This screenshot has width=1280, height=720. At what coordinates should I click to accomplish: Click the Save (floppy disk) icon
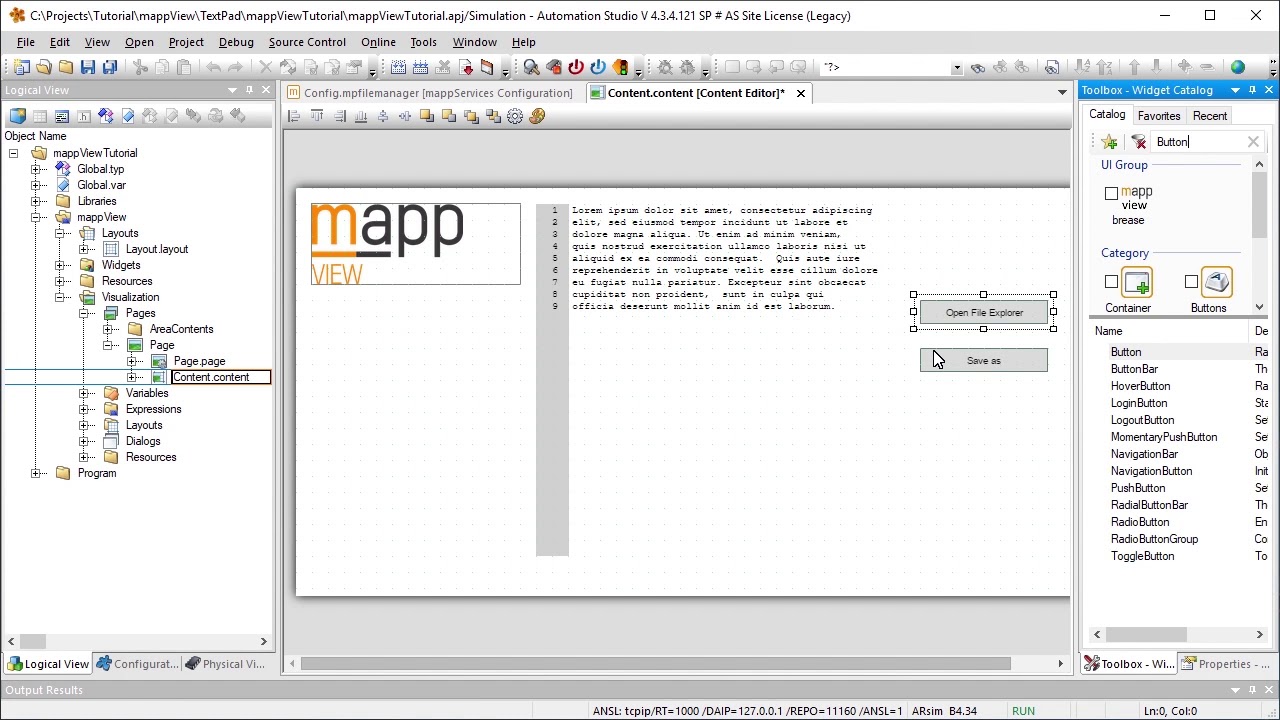coord(88,67)
